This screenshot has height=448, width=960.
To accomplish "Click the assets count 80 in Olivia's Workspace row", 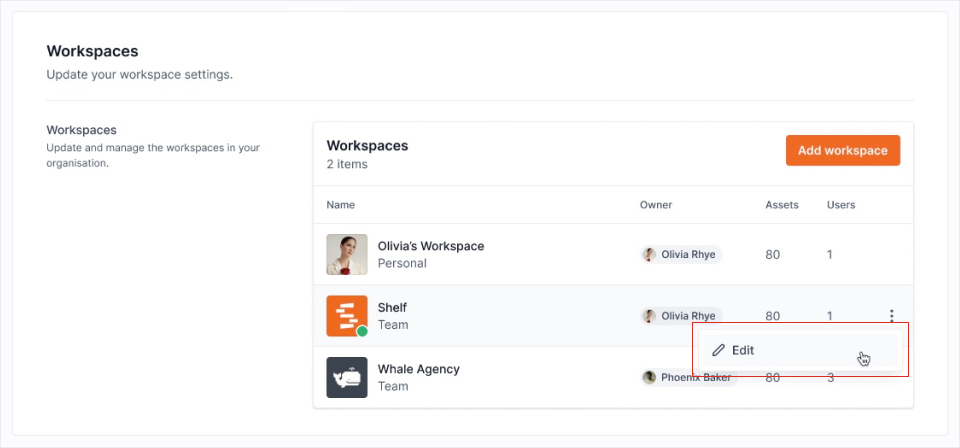I will (x=773, y=255).
